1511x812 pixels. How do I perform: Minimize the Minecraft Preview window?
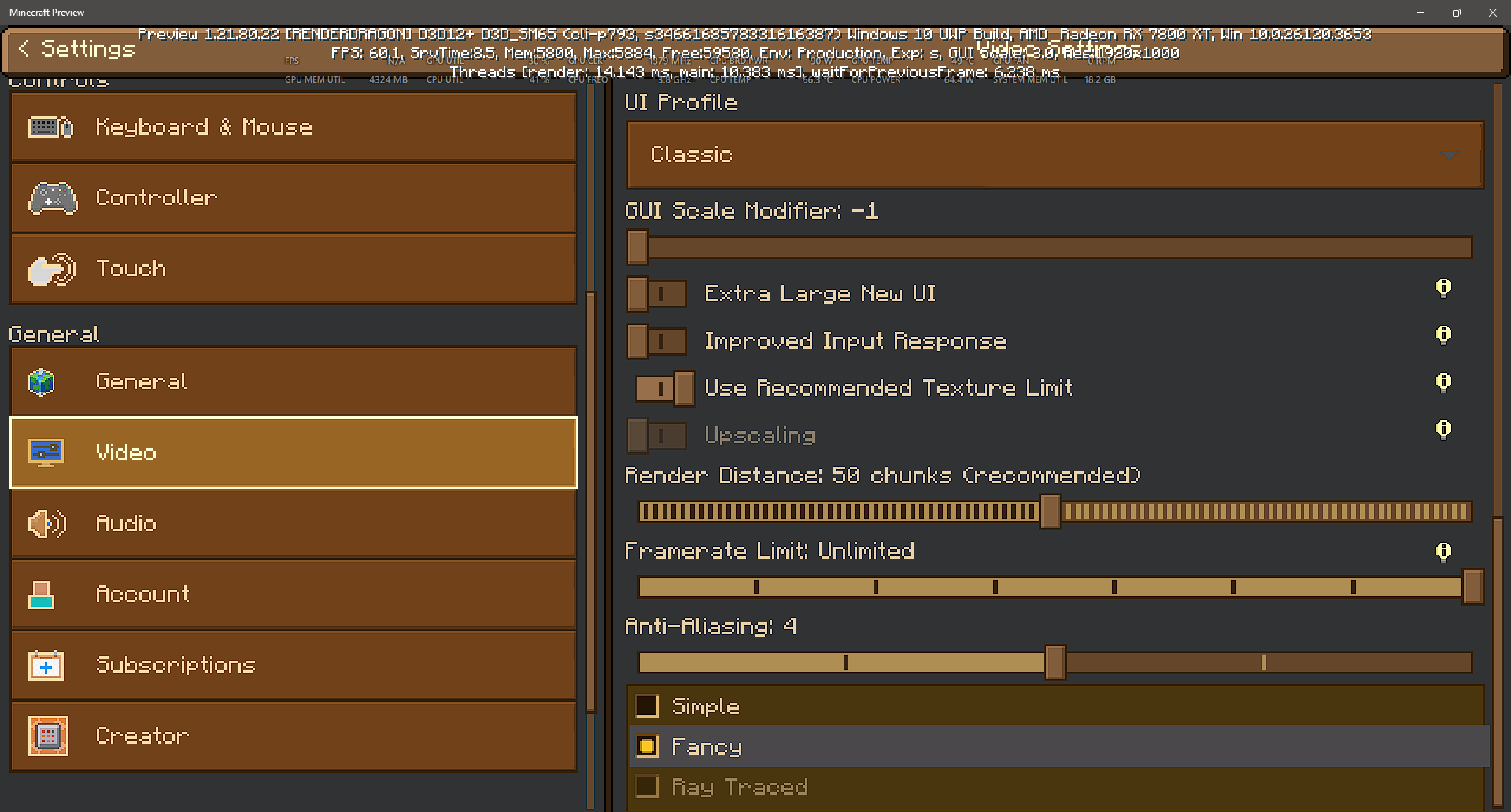tap(1420, 13)
